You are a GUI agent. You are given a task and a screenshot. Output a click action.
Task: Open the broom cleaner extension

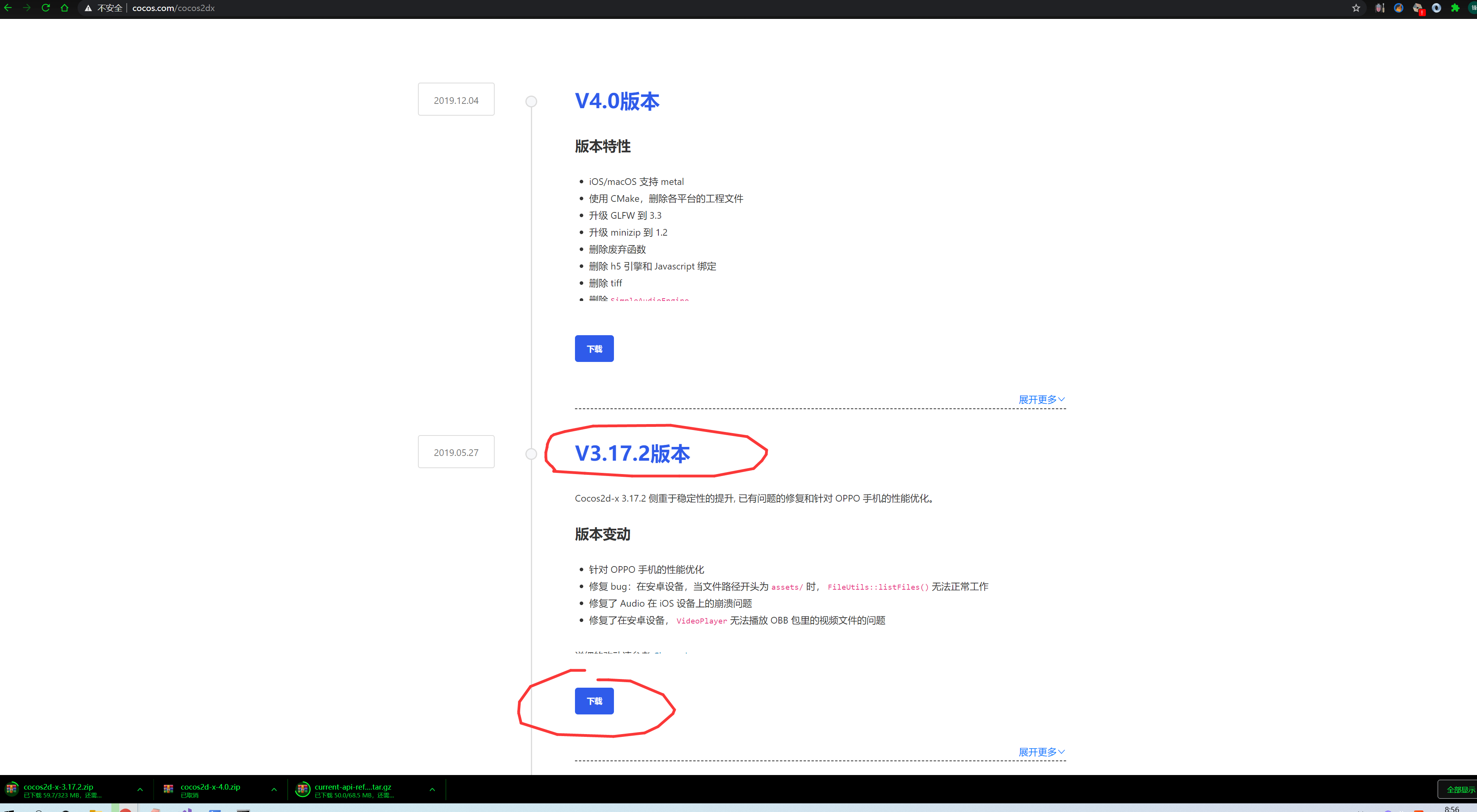point(1399,8)
